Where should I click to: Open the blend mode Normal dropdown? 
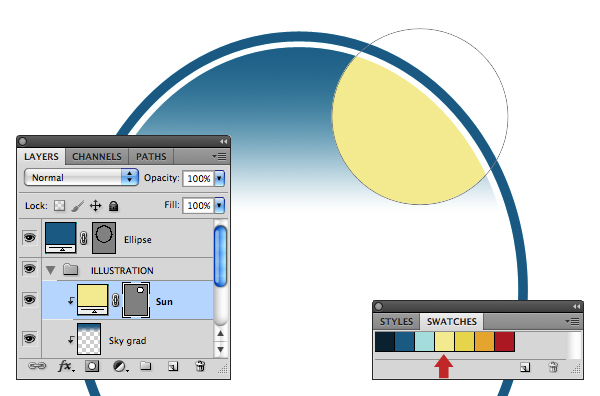[x=81, y=178]
